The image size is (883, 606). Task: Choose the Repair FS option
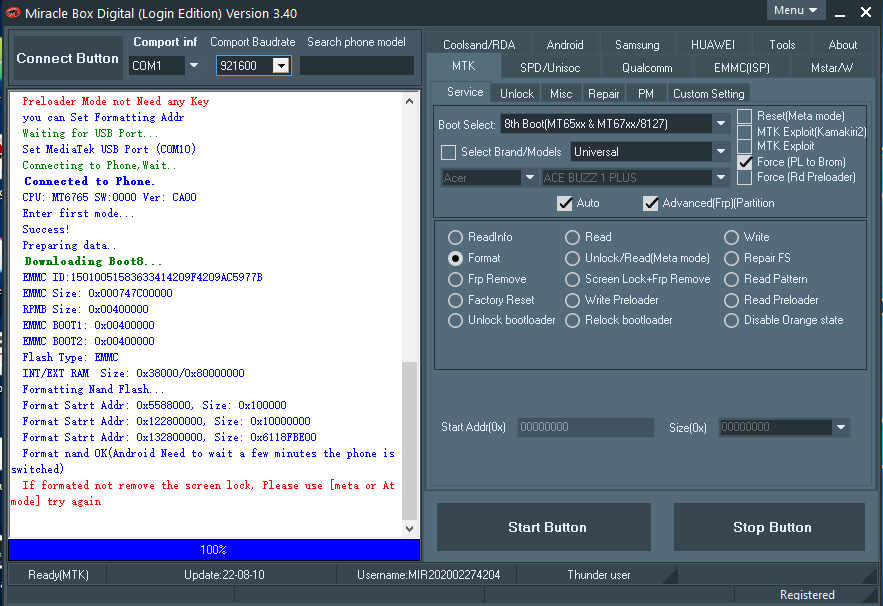pos(731,258)
